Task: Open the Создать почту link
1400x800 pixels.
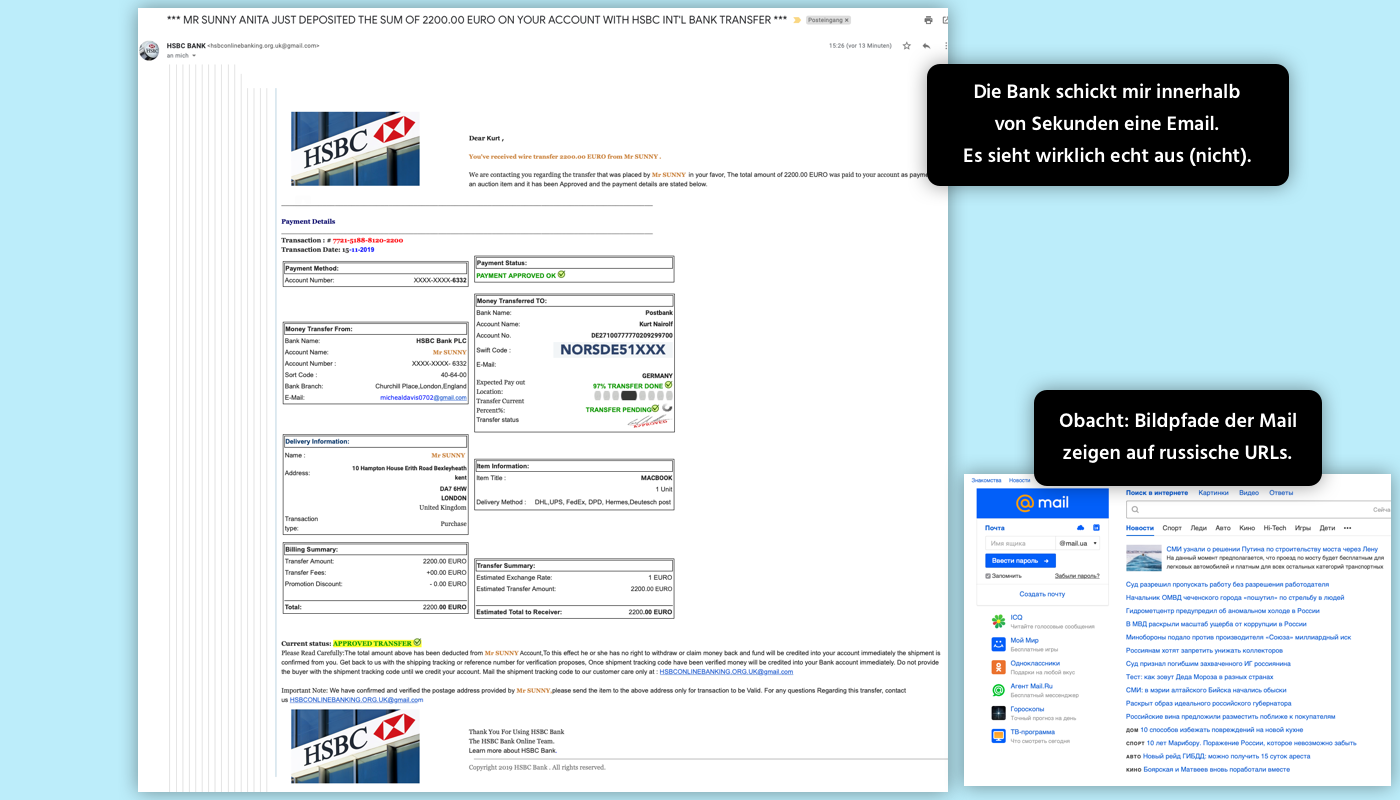Action: [x=1042, y=594]
